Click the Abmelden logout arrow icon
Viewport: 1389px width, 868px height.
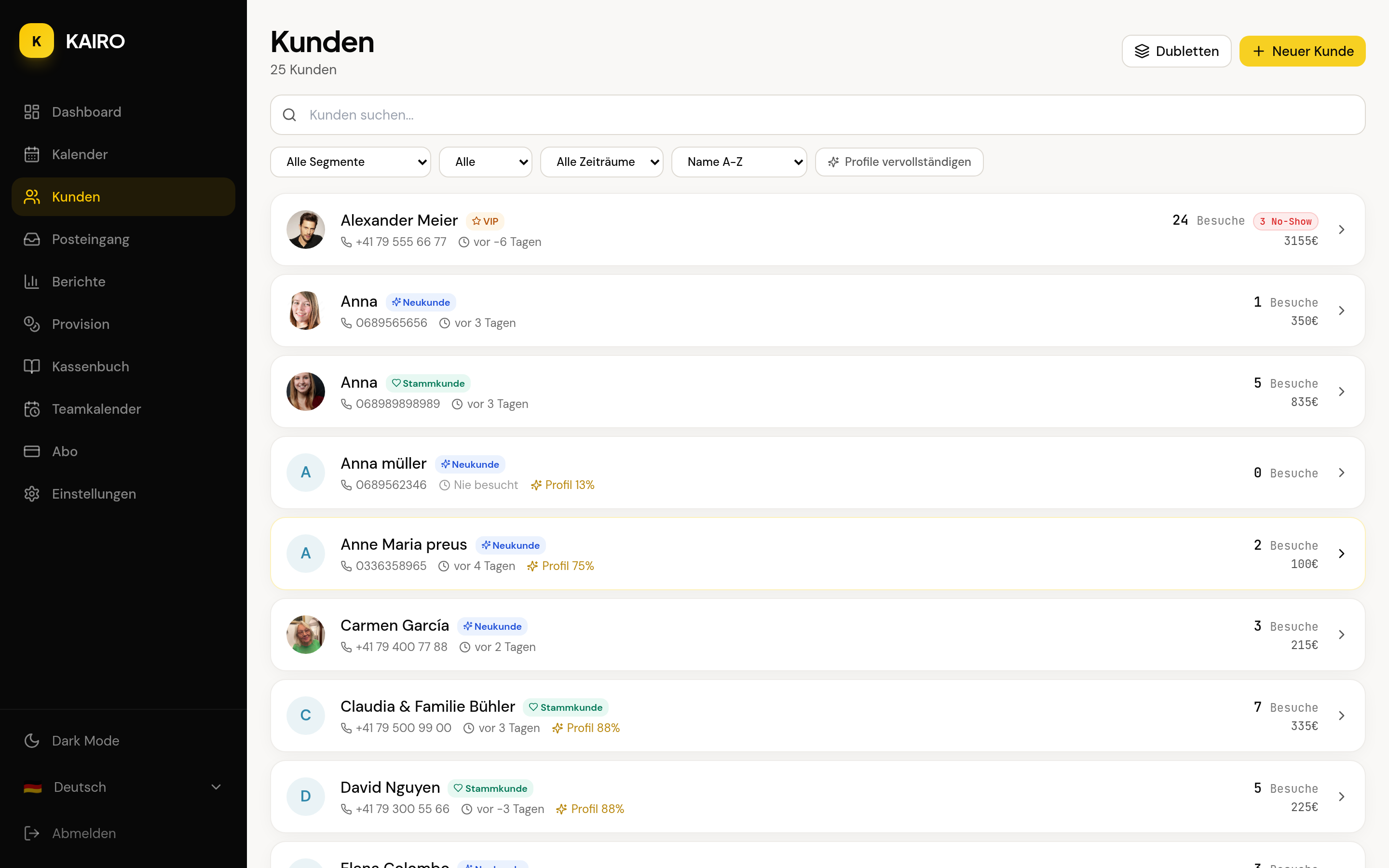click(31, 834)
